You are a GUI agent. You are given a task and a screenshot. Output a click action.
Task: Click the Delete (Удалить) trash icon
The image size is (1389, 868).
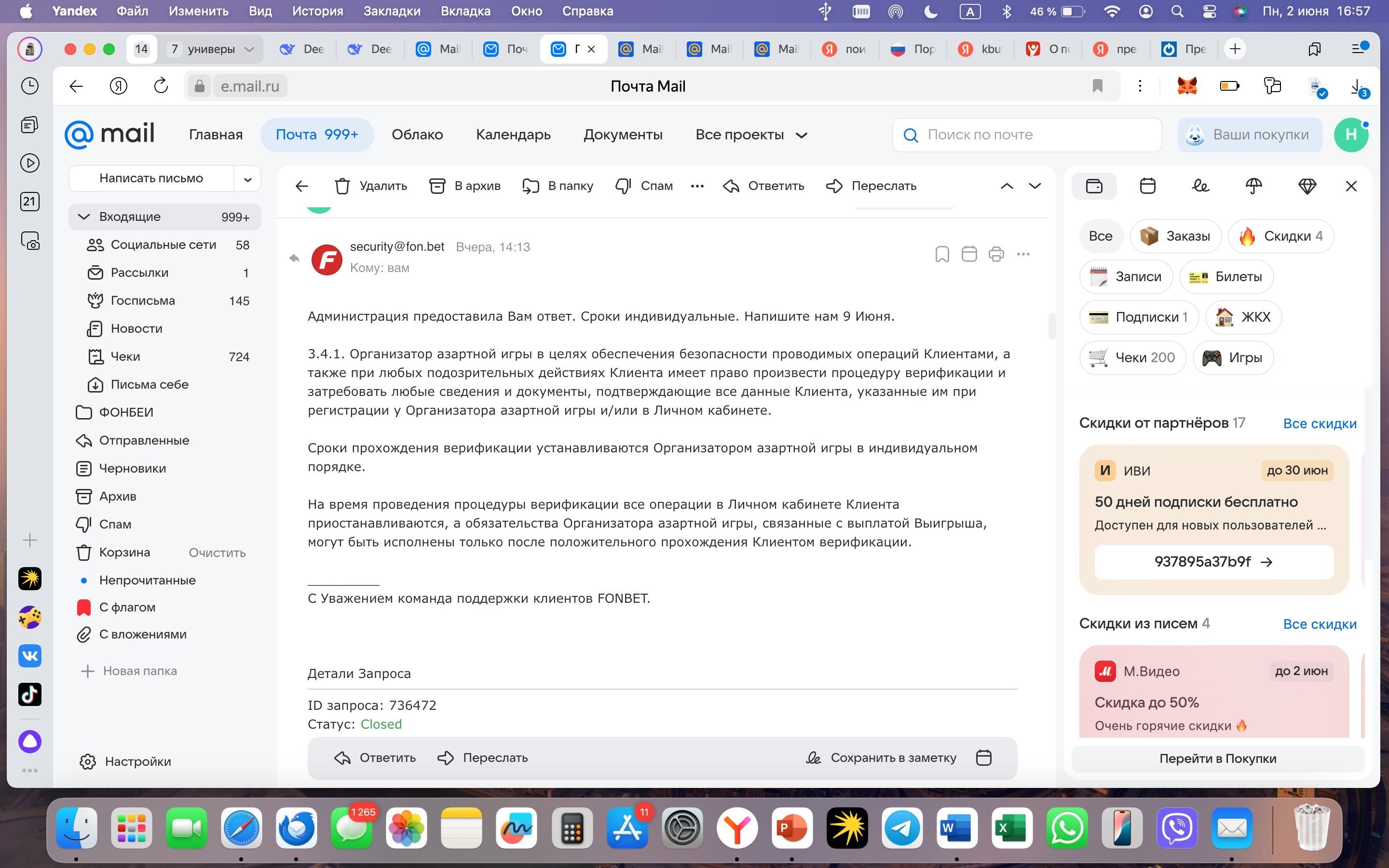coord(342,186)
